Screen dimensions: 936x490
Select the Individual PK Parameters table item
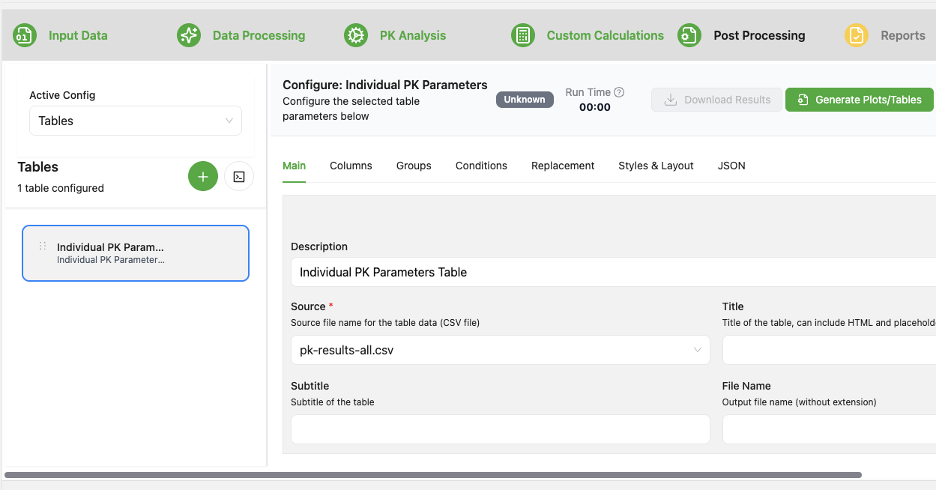click(x=135, y=253)
